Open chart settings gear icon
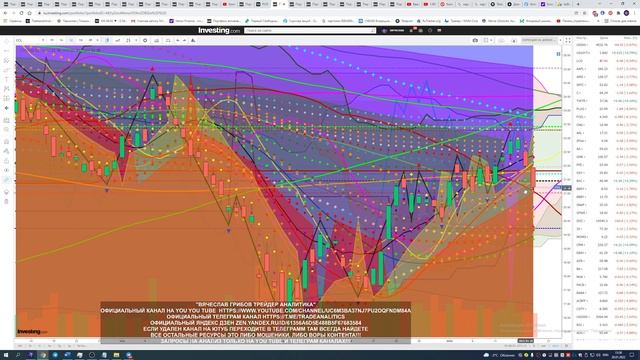 coord(145,40)
